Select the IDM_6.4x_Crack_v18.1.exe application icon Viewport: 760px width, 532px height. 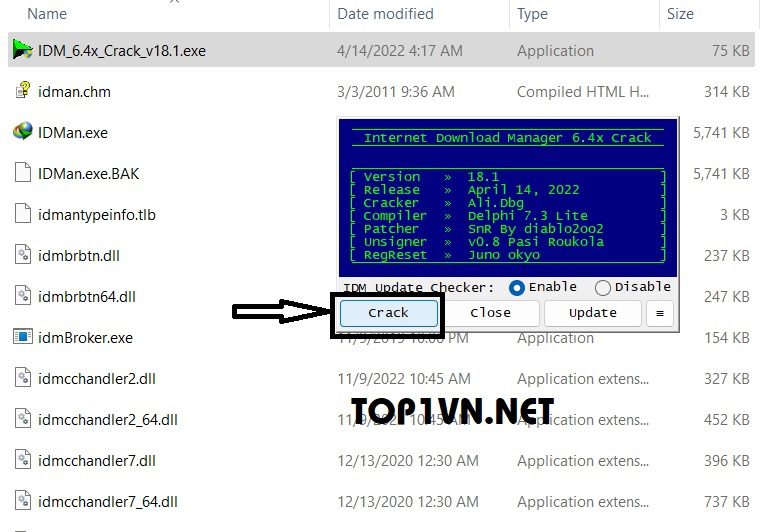pos(22,49)
